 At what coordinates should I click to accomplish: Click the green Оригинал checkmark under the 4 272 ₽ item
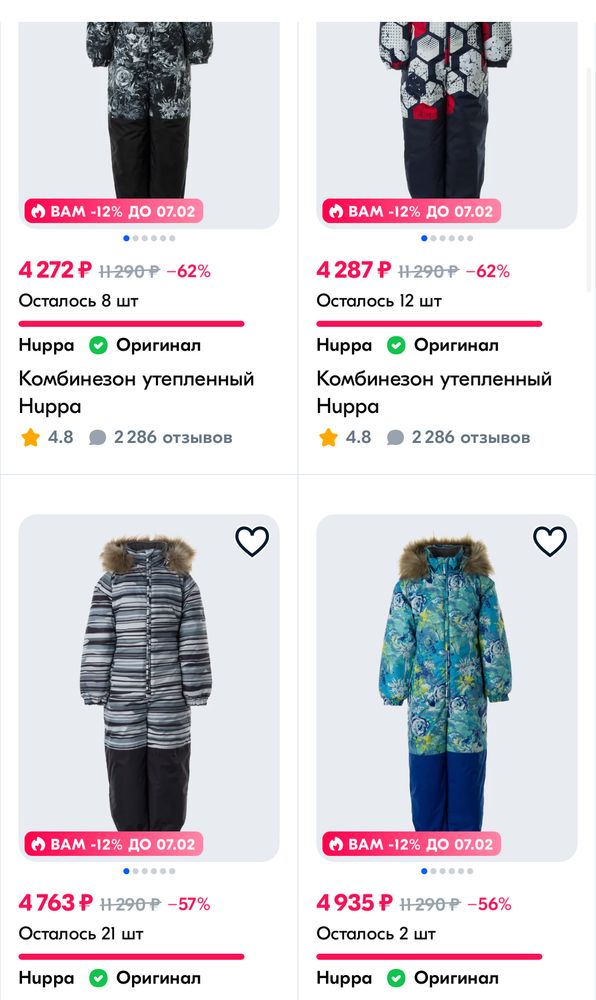(98, 345)
